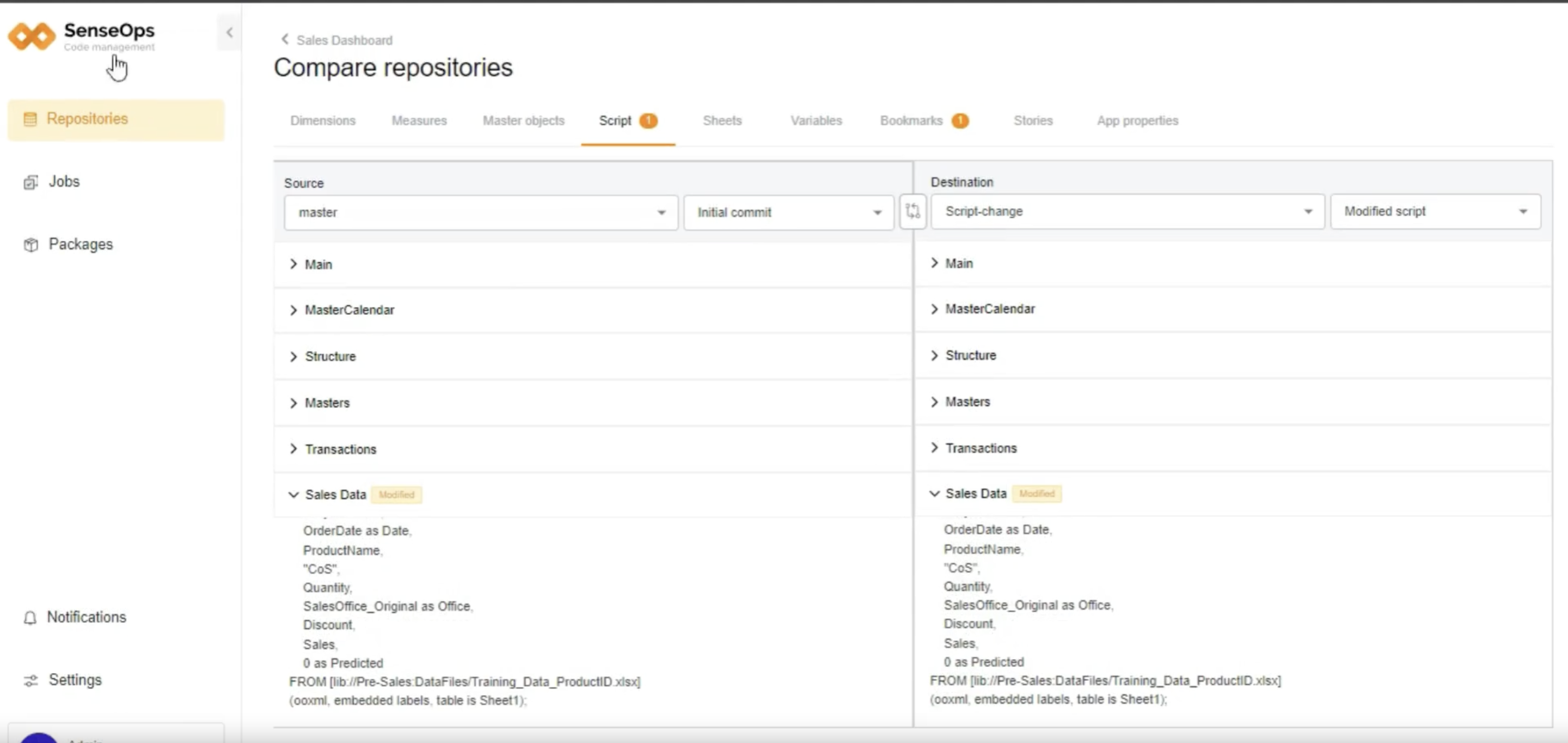Collapse the sidebar with the chevron button
Screen dimensions: 1568x743
coord(229,32)
